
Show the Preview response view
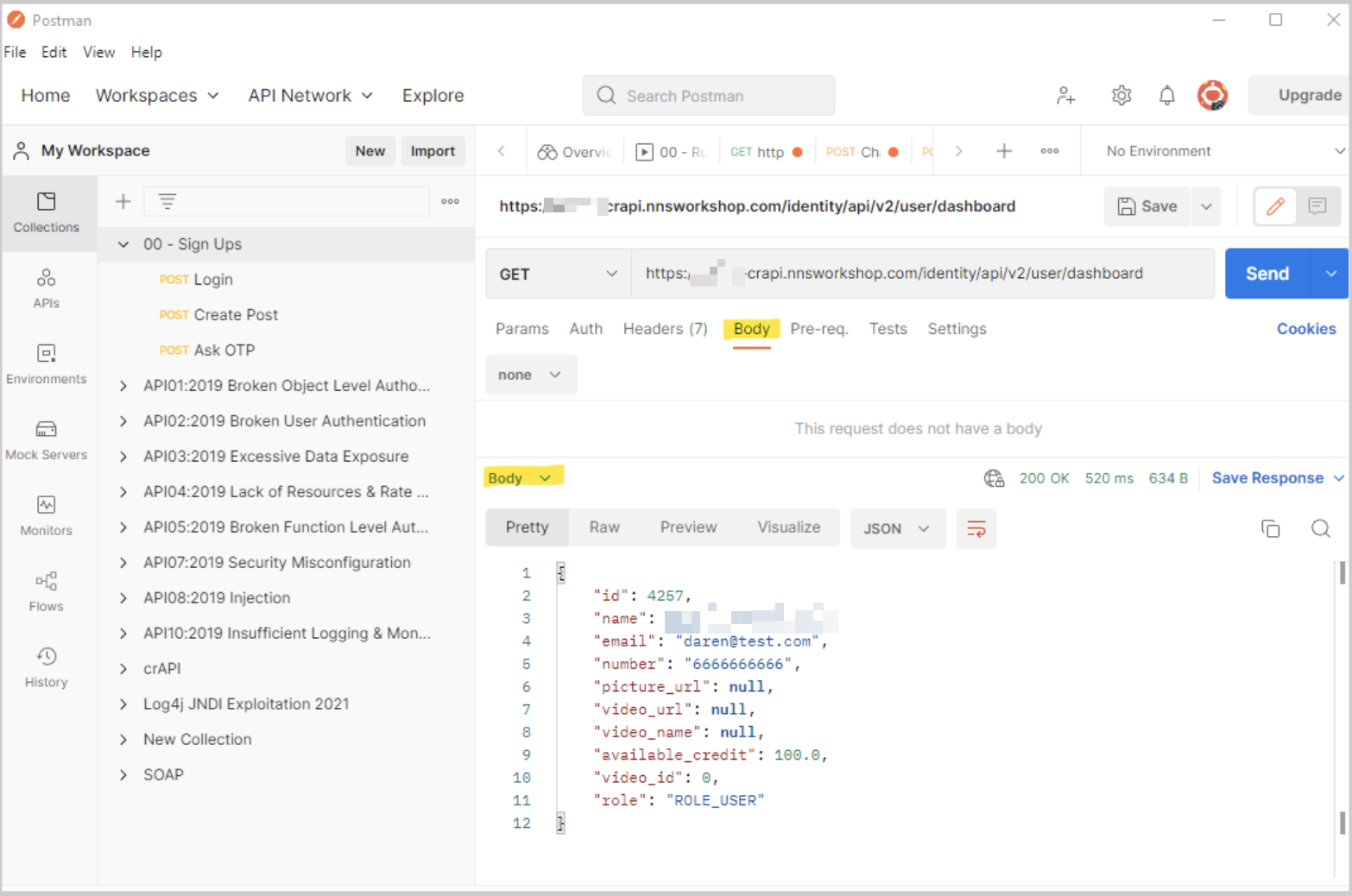tap(688, 527)
